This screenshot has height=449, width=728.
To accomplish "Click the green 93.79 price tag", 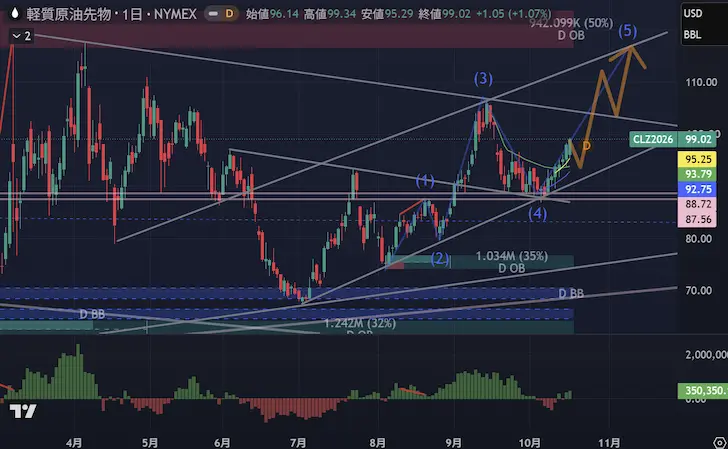I will click(x=698, y=174).
